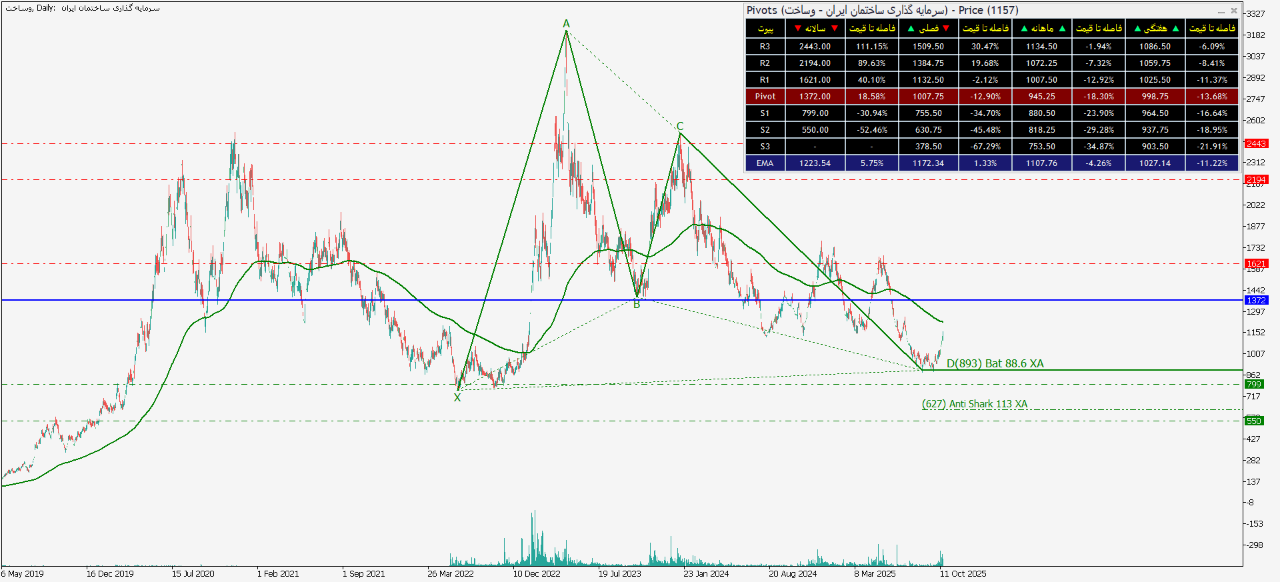
Task: Close the Pivots panel
Action: [x=1234, y=10]
